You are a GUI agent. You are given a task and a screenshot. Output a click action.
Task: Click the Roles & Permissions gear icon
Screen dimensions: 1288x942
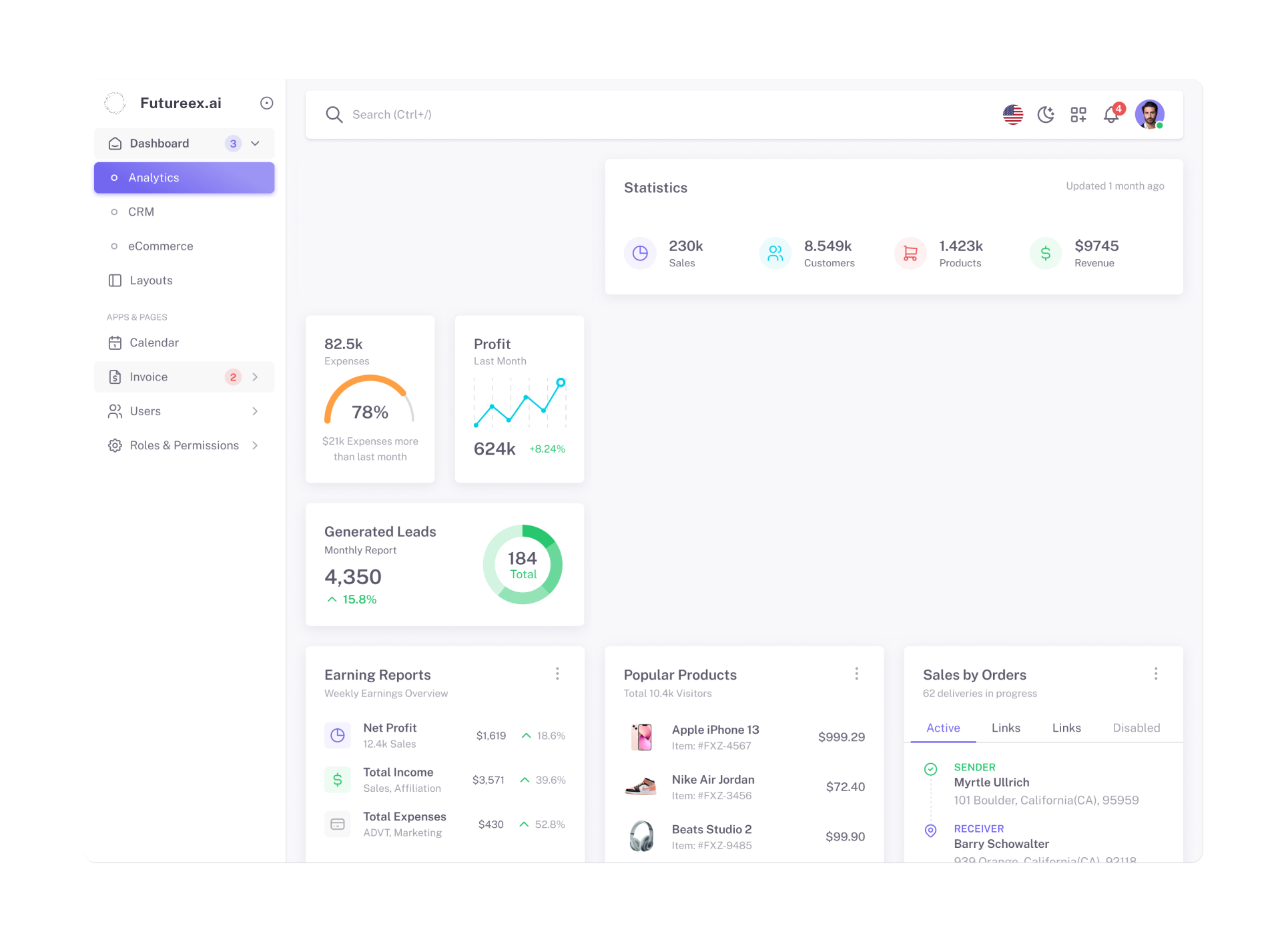115,445
